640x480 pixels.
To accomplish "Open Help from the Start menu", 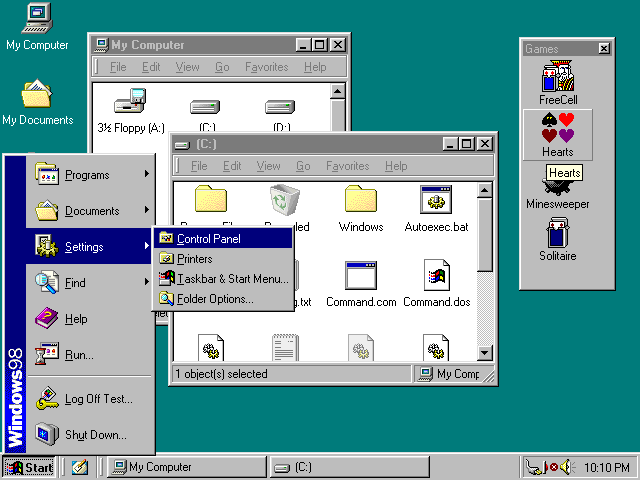I will coord(91,318).
